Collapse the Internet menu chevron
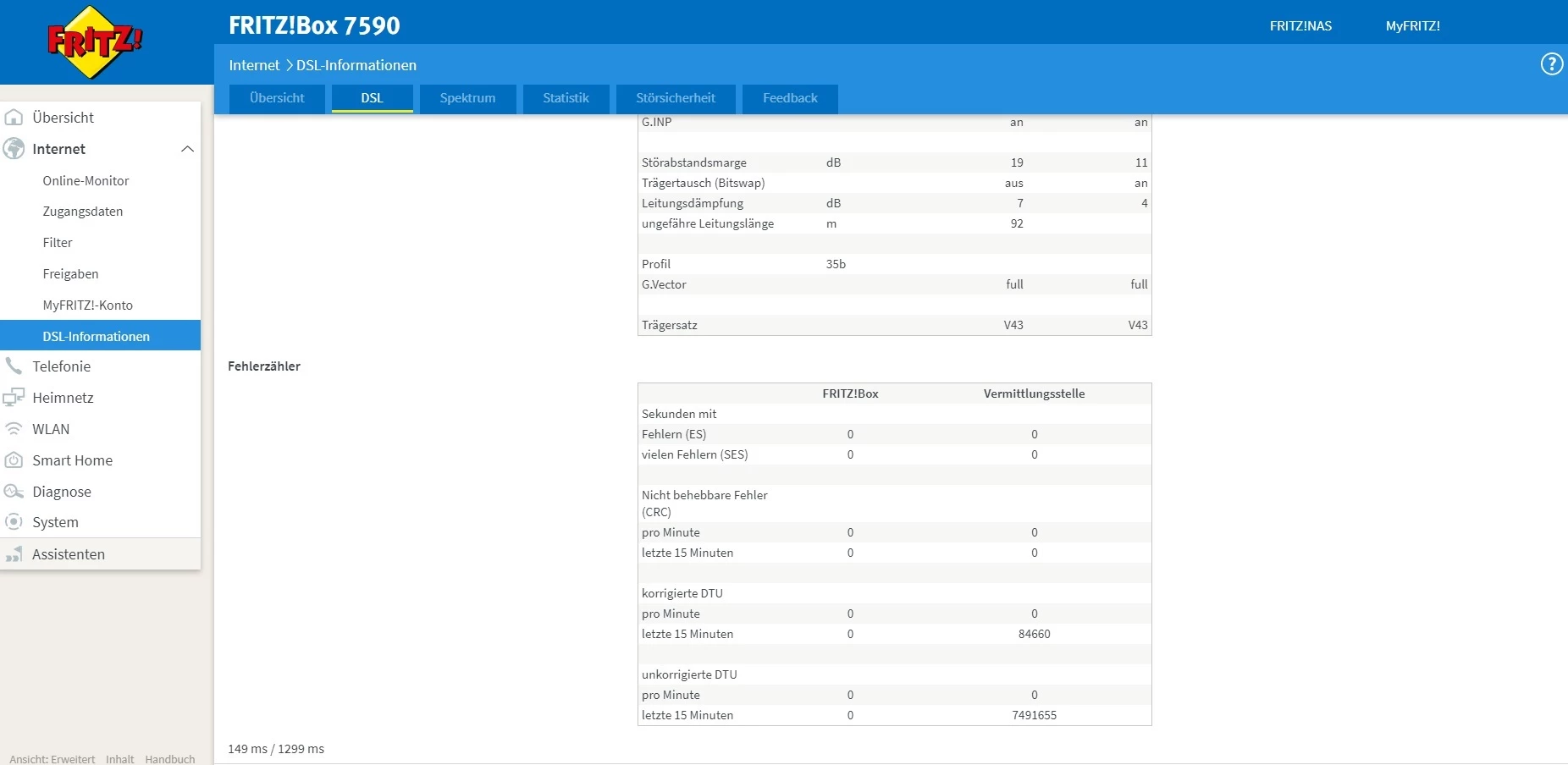 tap(187, 149)
